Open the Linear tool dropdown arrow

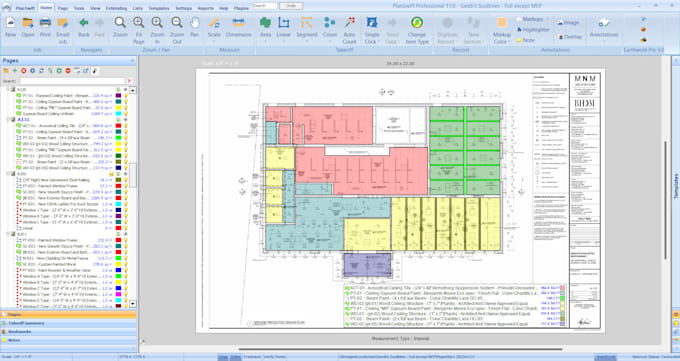284,42
